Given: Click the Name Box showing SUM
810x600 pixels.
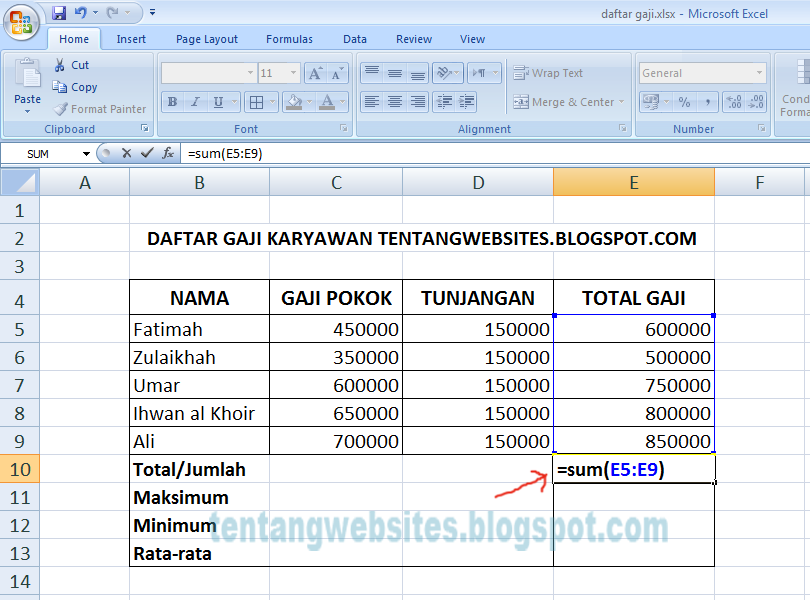Looking at the screenshot, I should point(40,153).
